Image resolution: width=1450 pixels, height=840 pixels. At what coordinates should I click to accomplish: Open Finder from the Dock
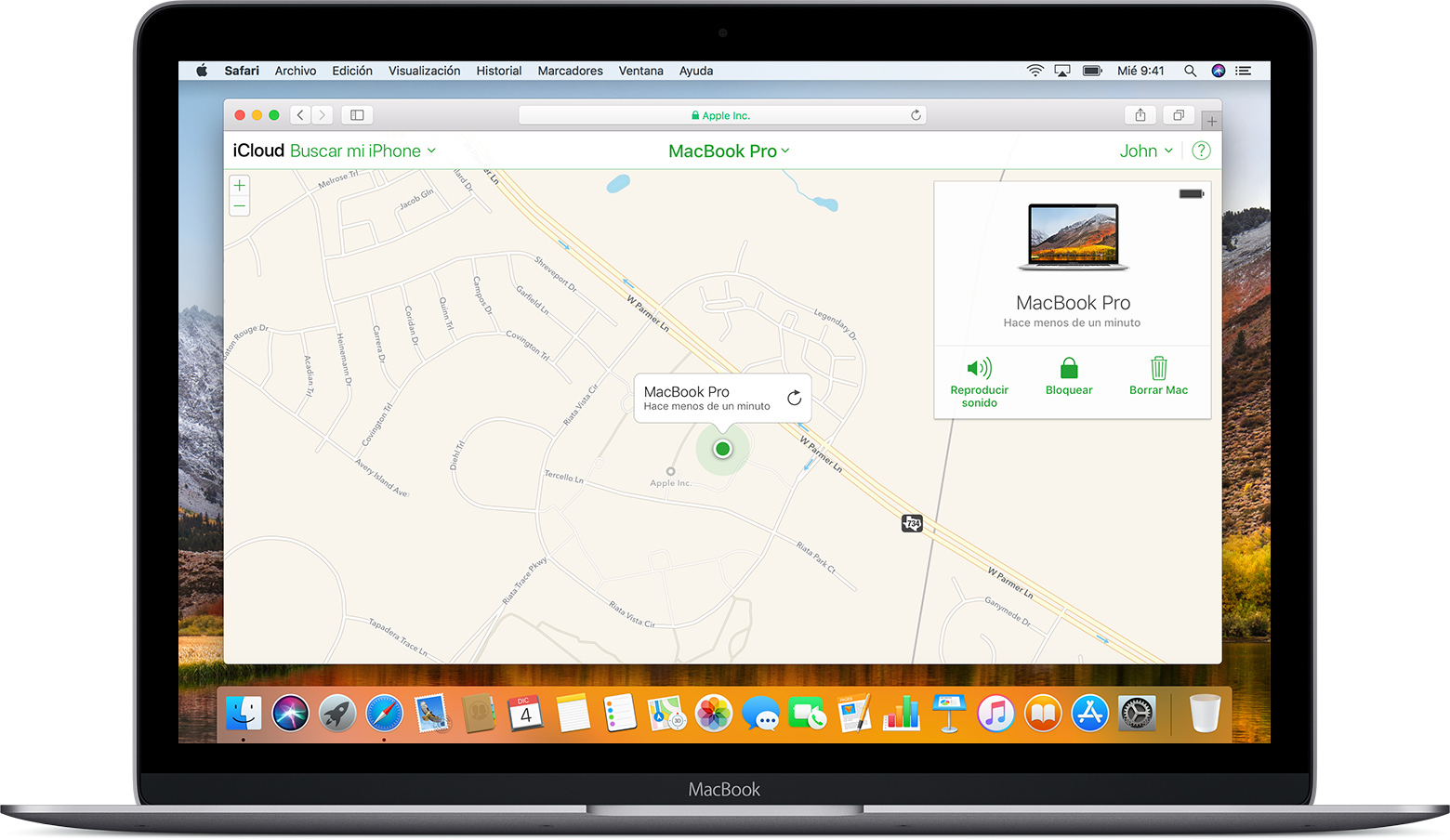tap(244, 714)
